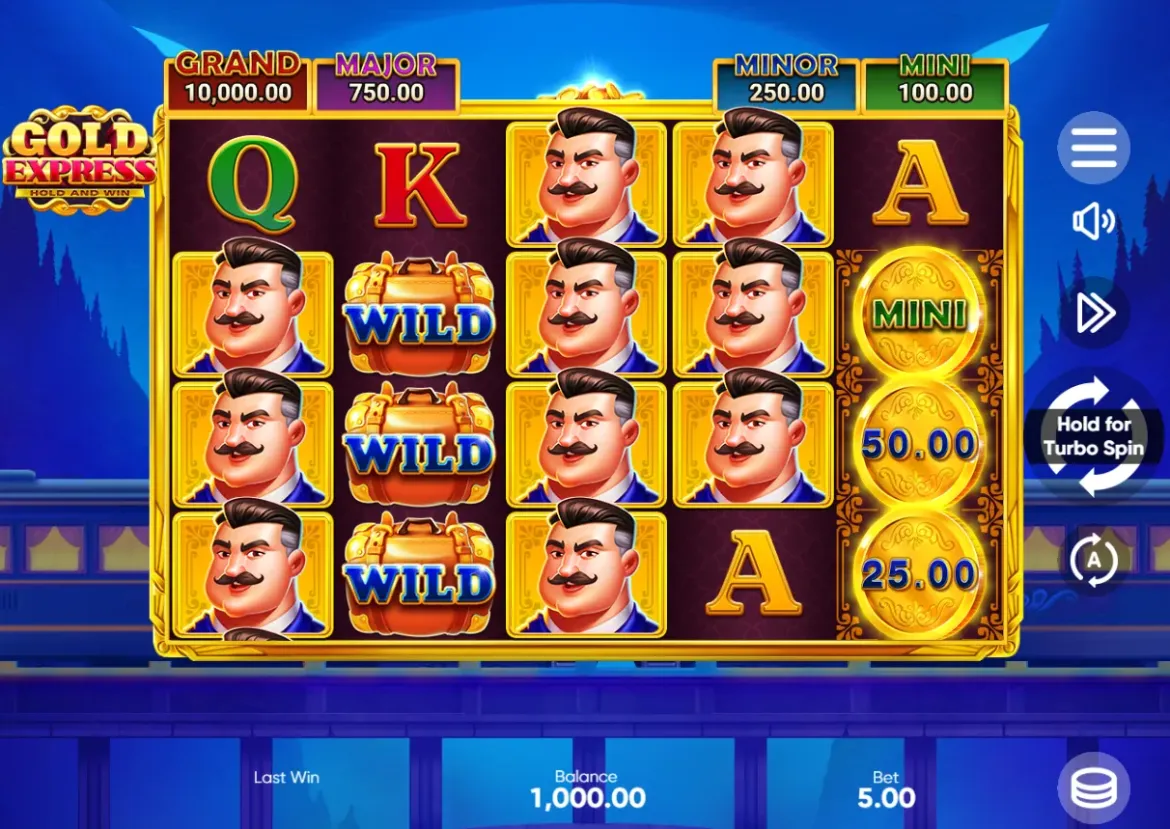Screen dimensions: 1170x829
Task: Select the Bet 5.00 amount
Action: [x=886, y=790]
